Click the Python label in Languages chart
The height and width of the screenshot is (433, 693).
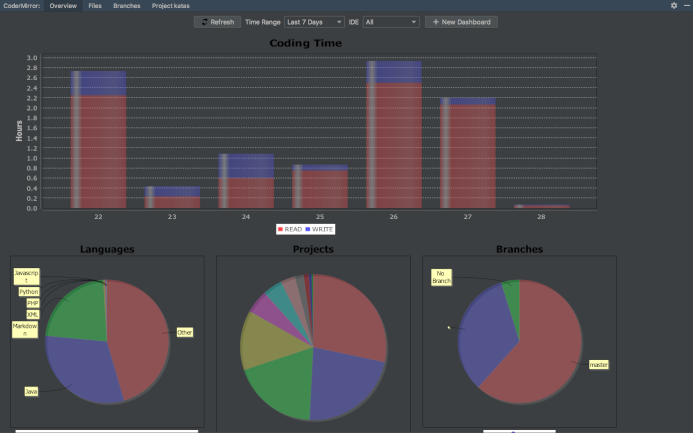click(29, 292)
